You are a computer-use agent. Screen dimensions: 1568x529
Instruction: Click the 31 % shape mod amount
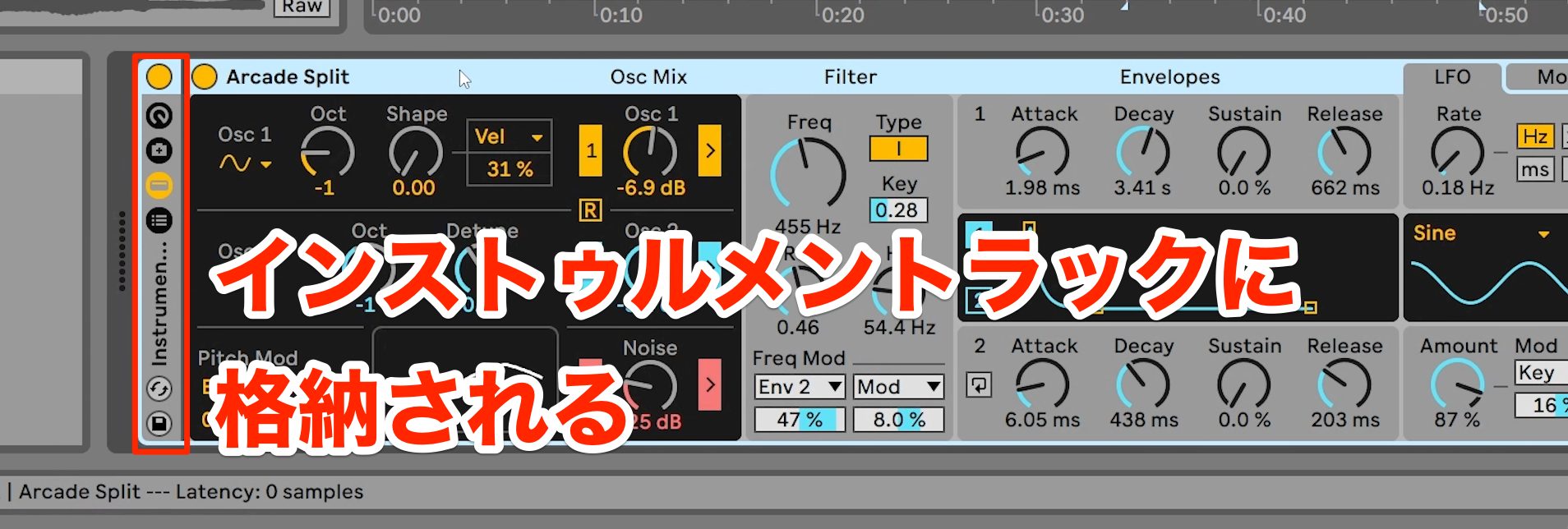click(510, 169)
